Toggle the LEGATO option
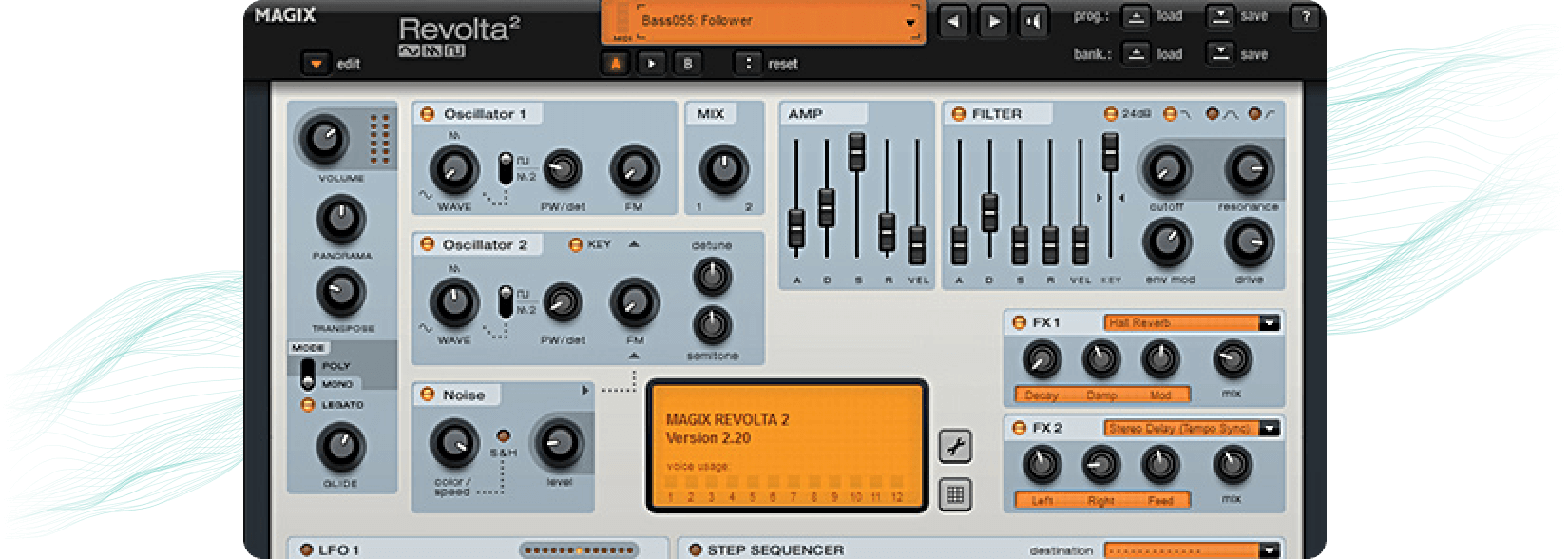 pyautogui.click(x=307, y=405)
